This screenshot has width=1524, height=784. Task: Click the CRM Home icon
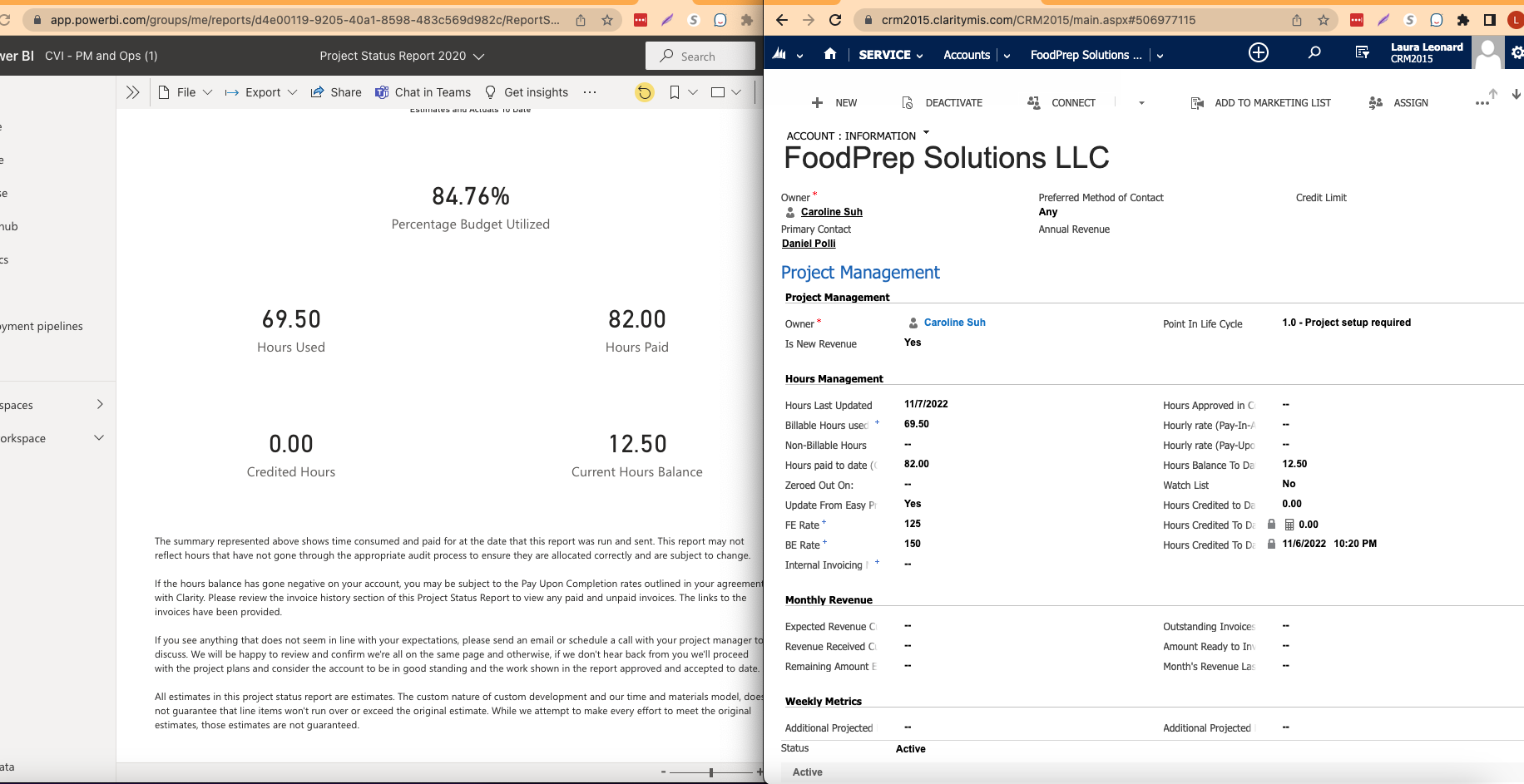point(830,54)
